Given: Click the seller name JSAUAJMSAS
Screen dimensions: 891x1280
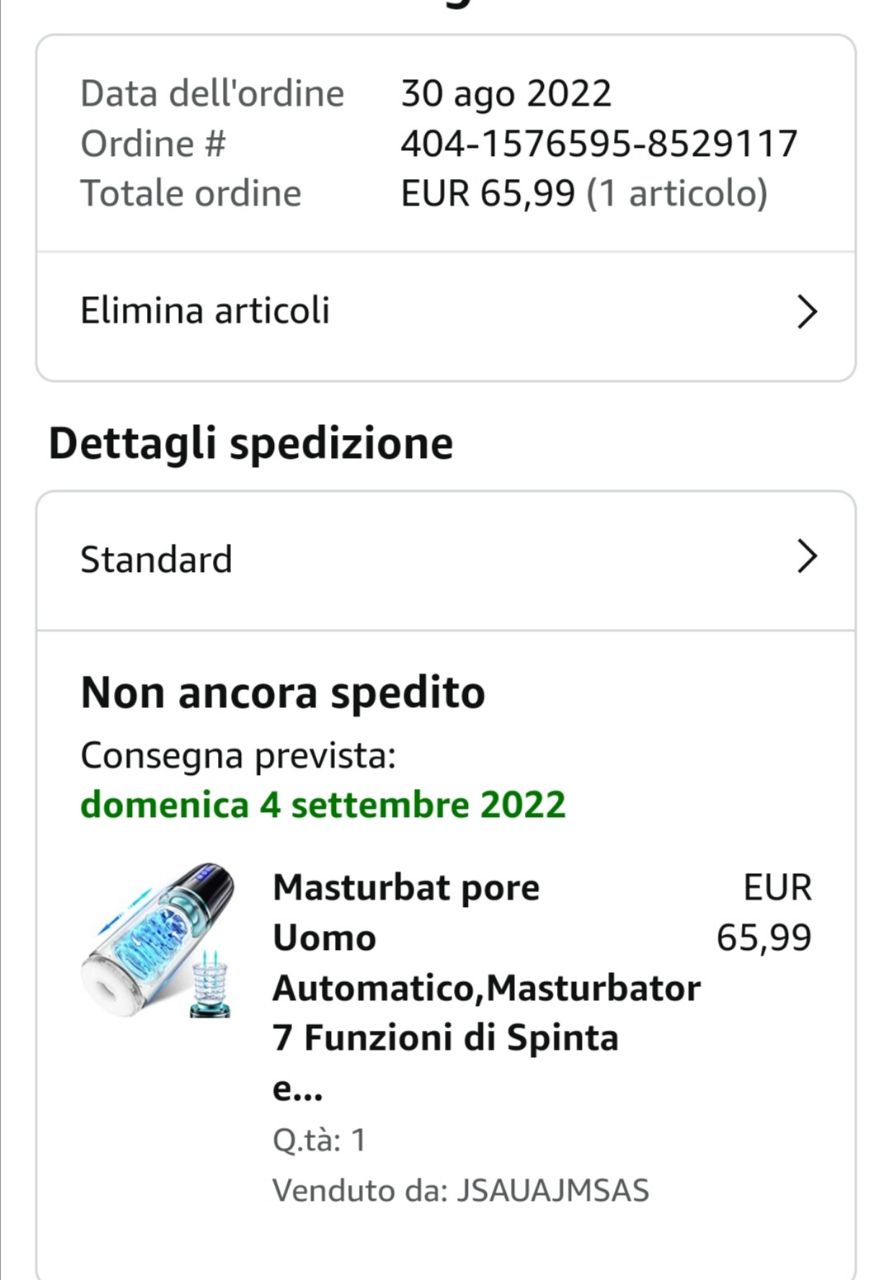Looking at the screenshot, I should 553,1191.
